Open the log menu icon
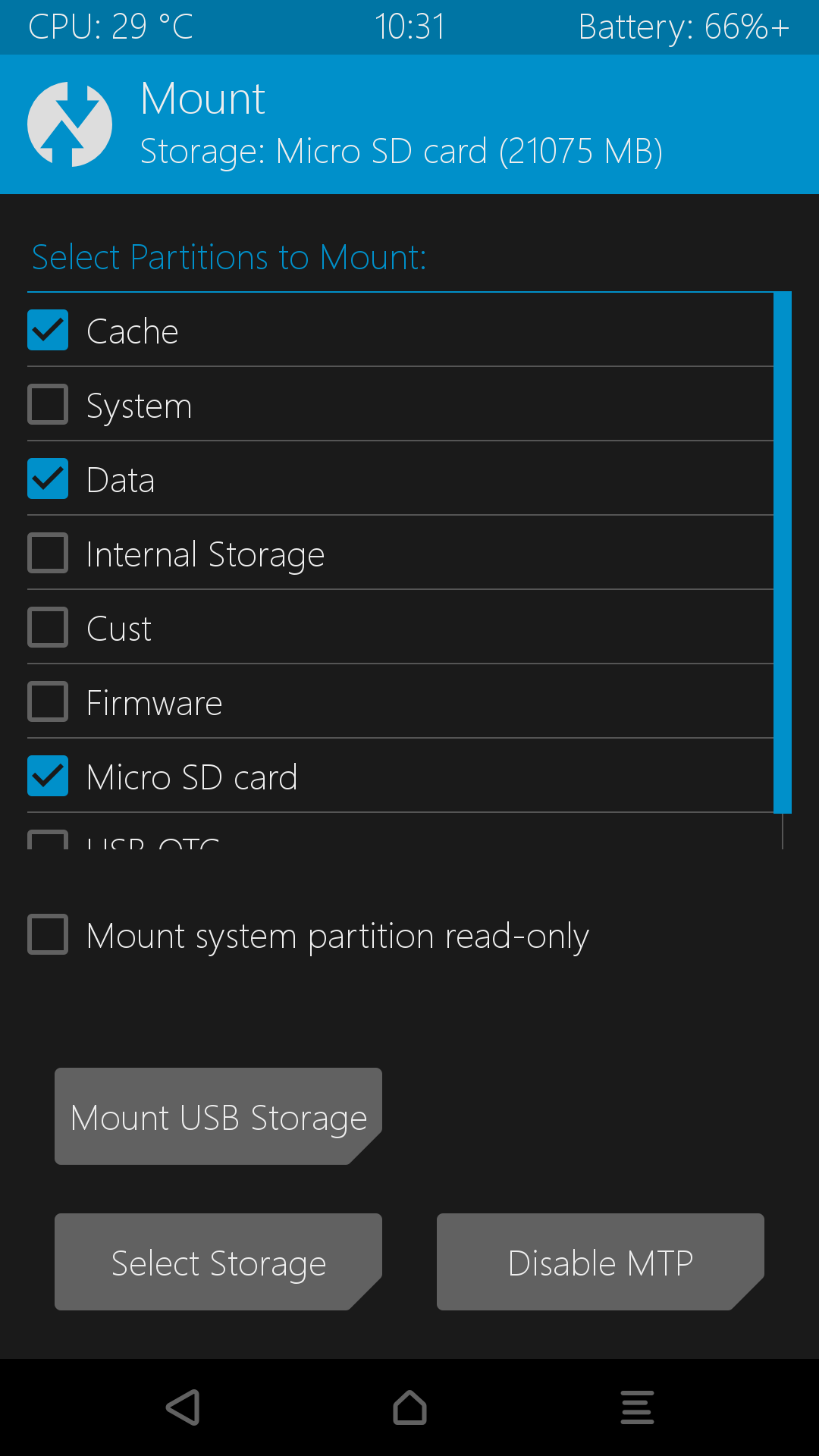819x1456 pixels. pyautogui.click(x=637, y=1407)
